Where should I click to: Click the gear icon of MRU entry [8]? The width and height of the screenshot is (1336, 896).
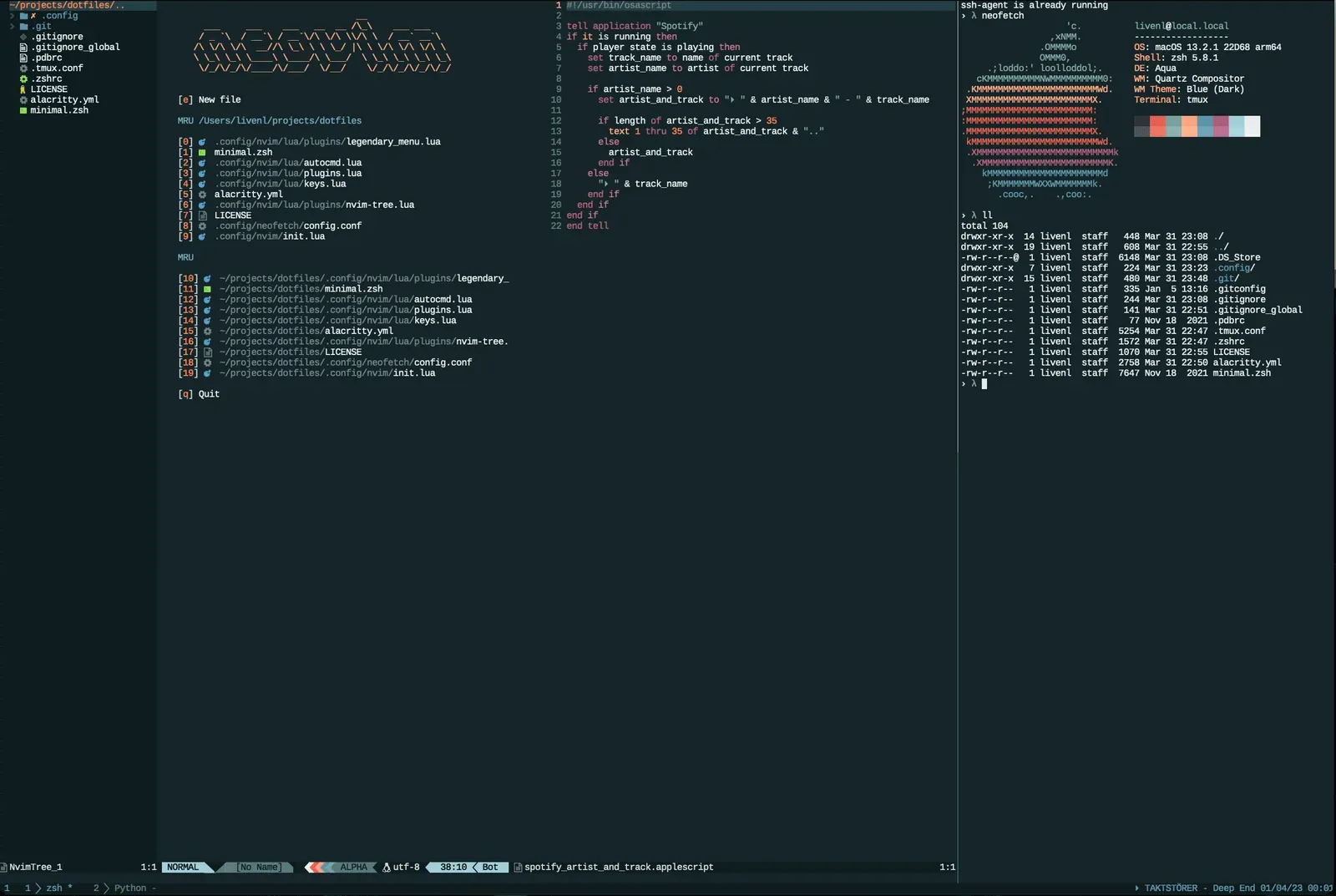[x=202, y=226]
